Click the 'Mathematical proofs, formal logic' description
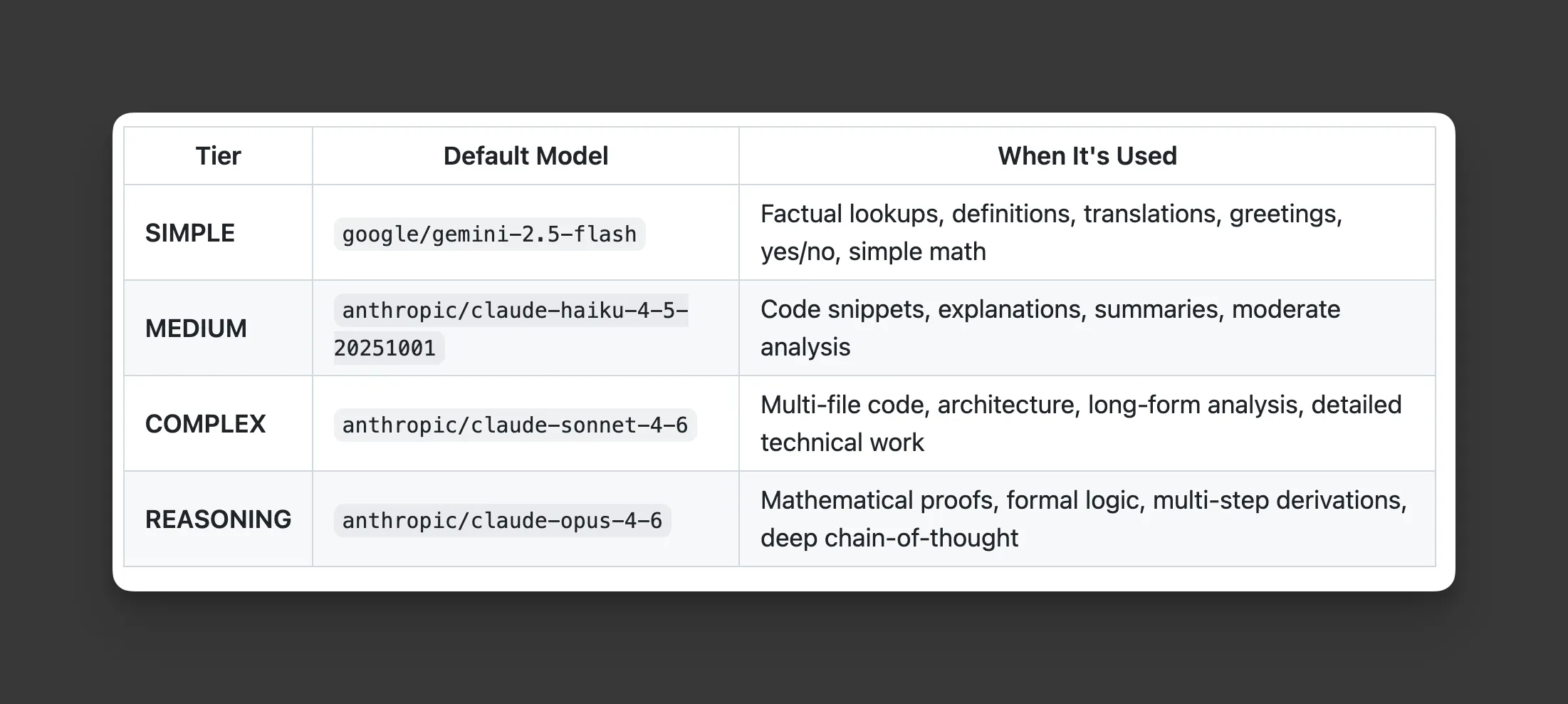This screenshot has width=1568, height=704. point(1084,519)
